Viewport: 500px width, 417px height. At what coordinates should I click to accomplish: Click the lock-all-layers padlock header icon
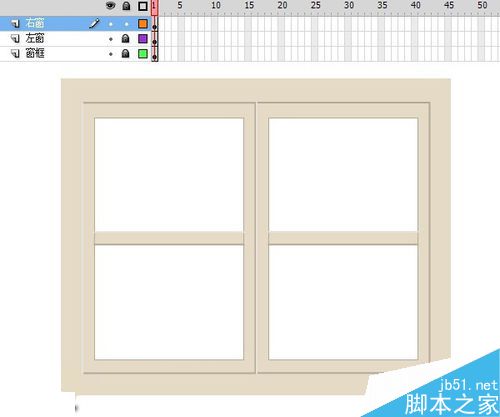[x=126, y=6]
